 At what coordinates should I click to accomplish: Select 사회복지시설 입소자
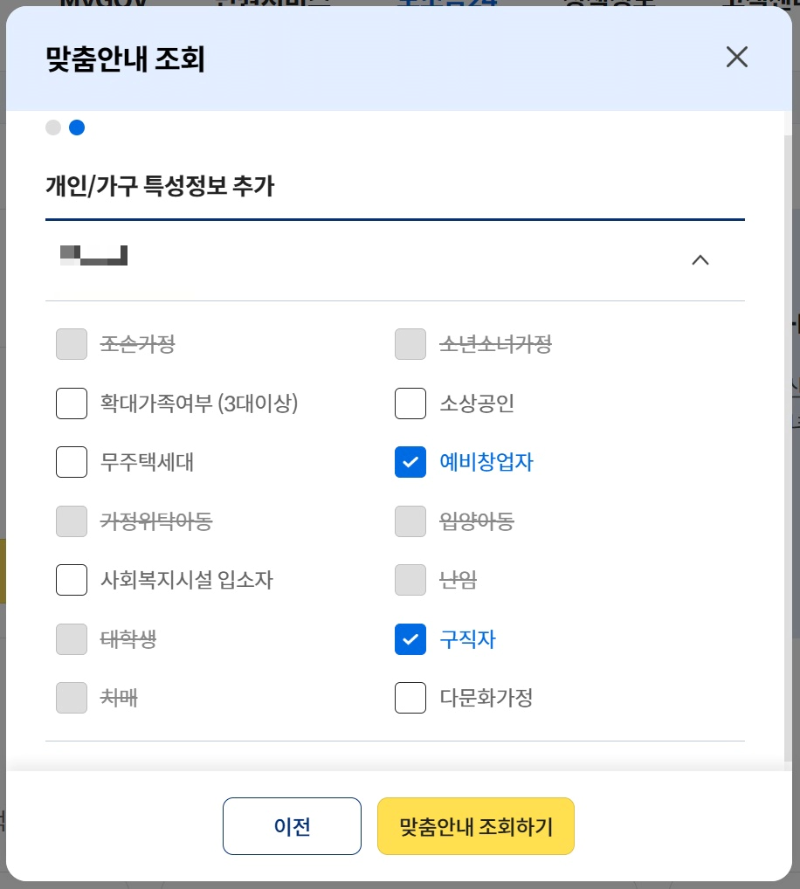point(71,580)
